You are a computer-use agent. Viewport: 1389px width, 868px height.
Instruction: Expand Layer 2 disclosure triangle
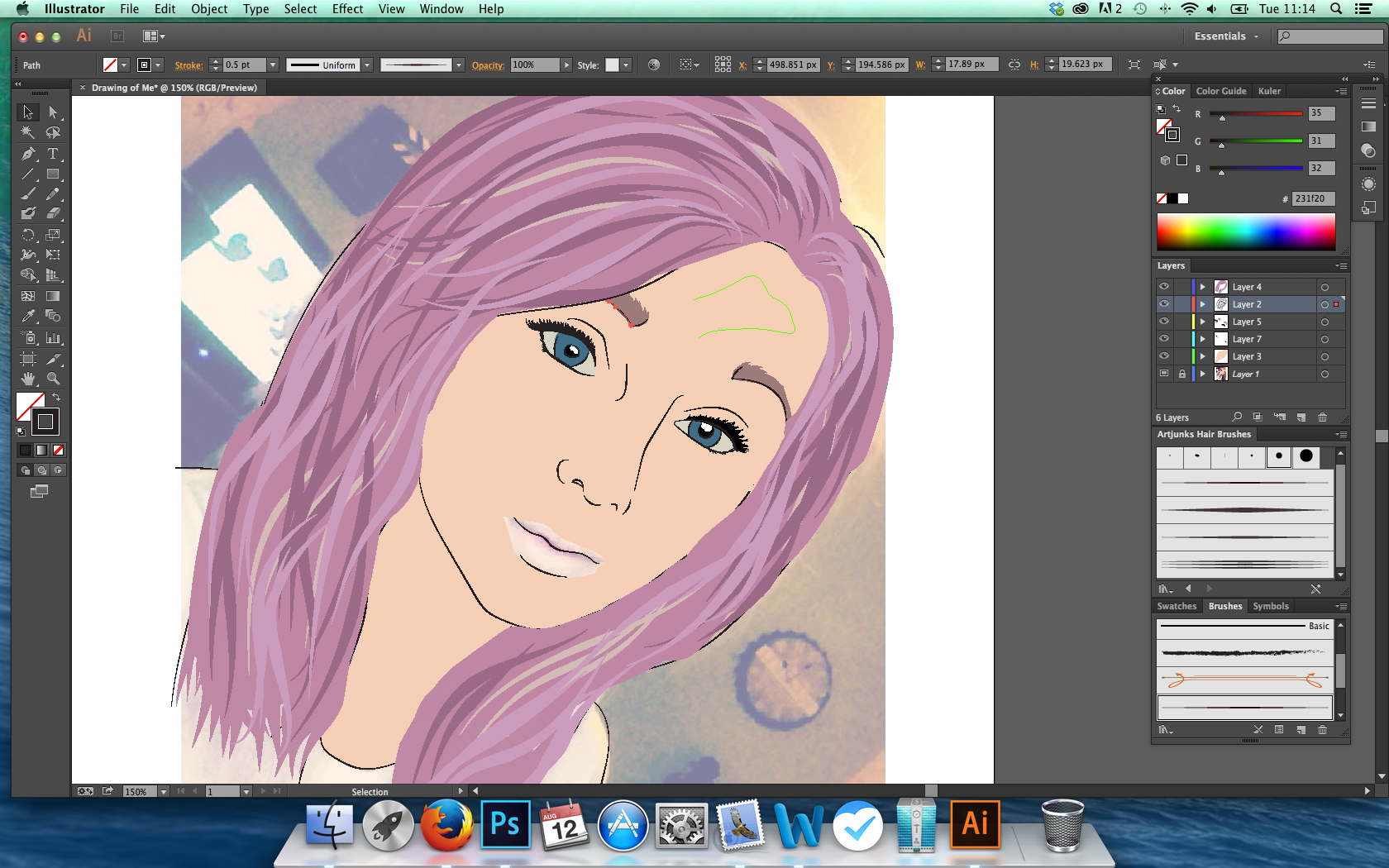coord(1203,304)
